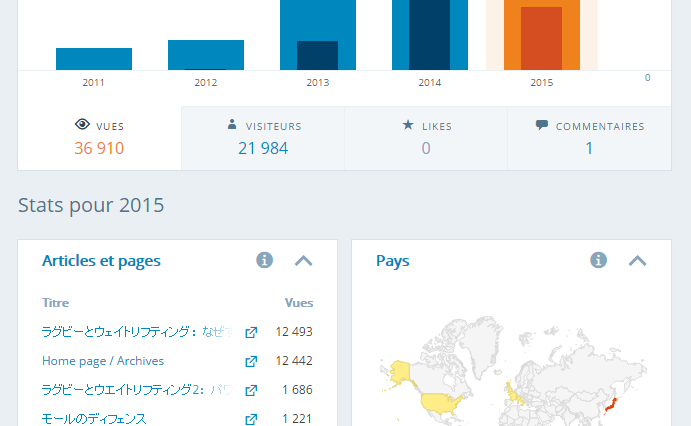
Task: Switch to the Commentaires stats tab
Action: coord(589,138)
